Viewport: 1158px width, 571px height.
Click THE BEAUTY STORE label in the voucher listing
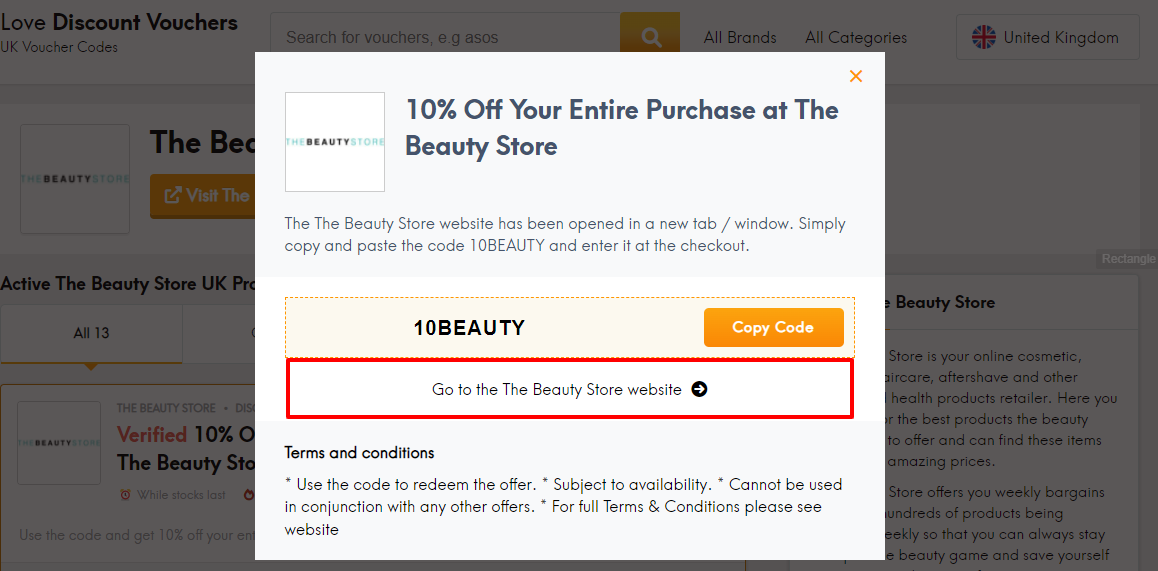(x=166, y=408)
